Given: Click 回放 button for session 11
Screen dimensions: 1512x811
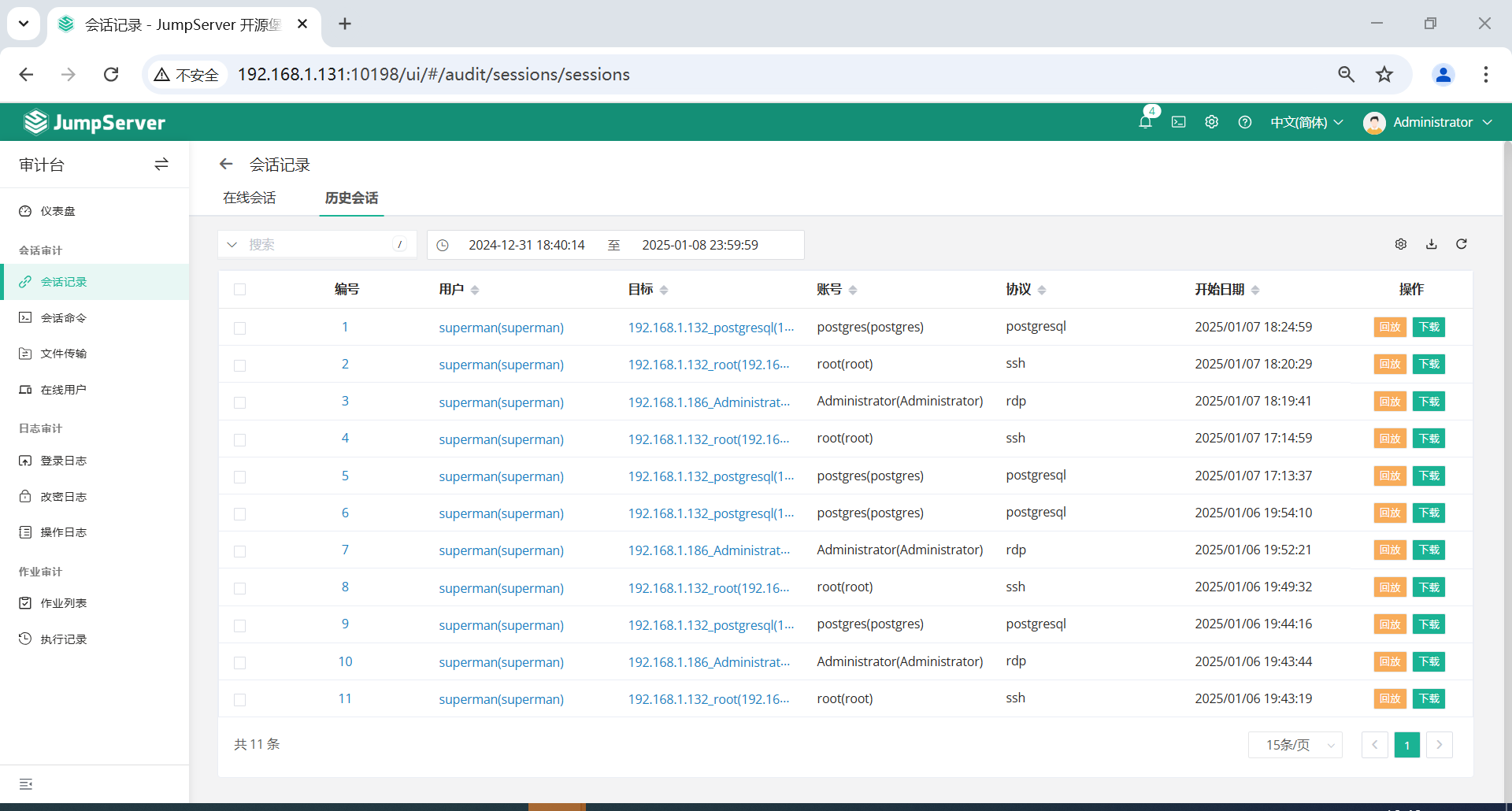Looking at the screenshot, I should (x=1390, y=698).
